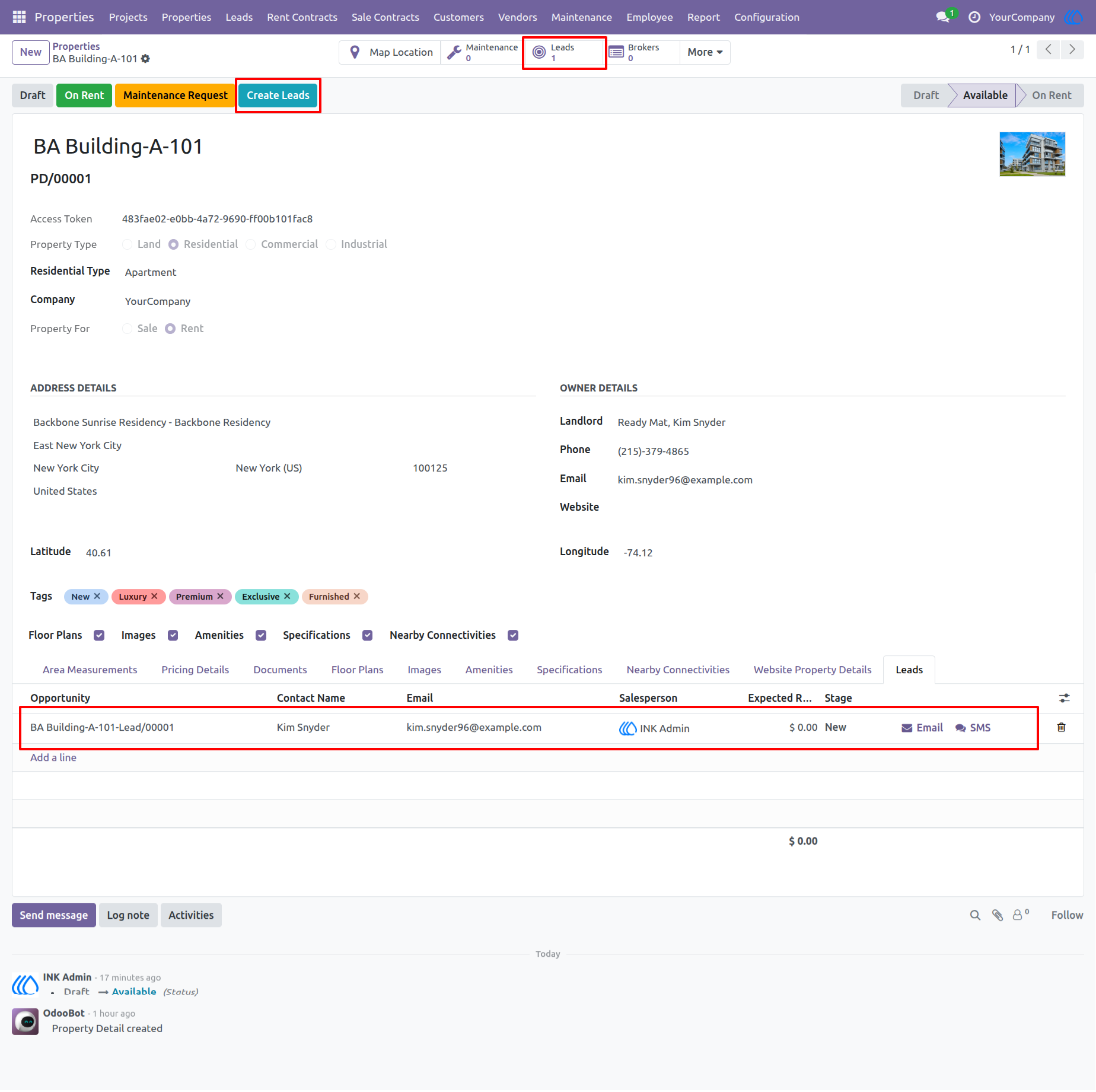Click Send message button
The width and height of the screenshot is (1096, 1092).
(x=54, y=915)
